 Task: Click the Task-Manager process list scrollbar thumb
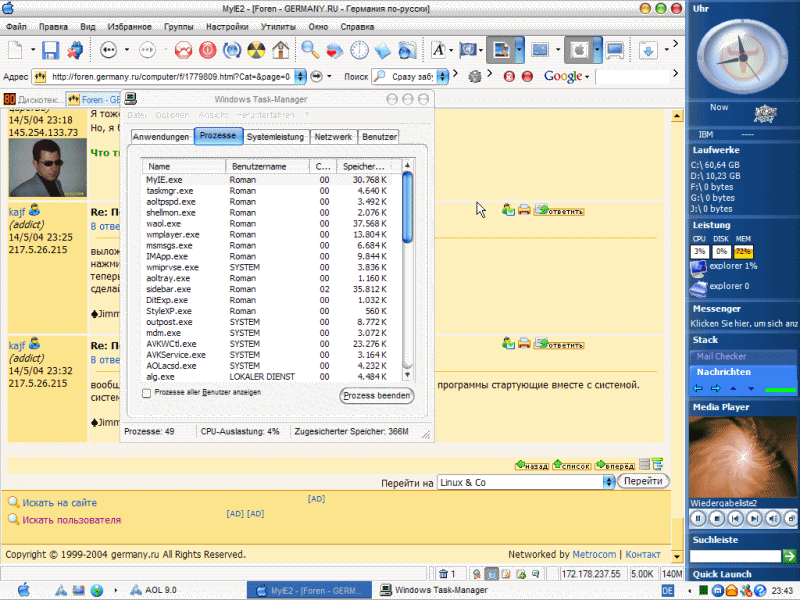[x=407, y=208]
